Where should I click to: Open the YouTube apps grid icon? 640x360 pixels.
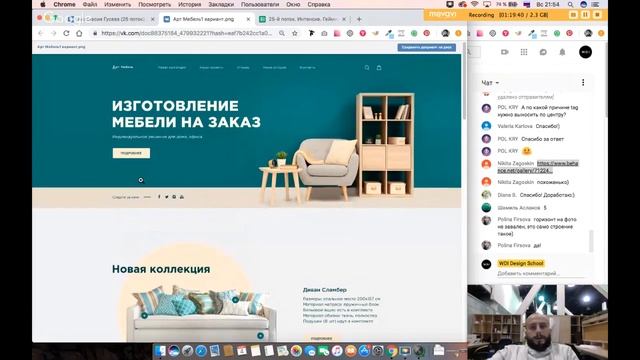pos(524,52)
